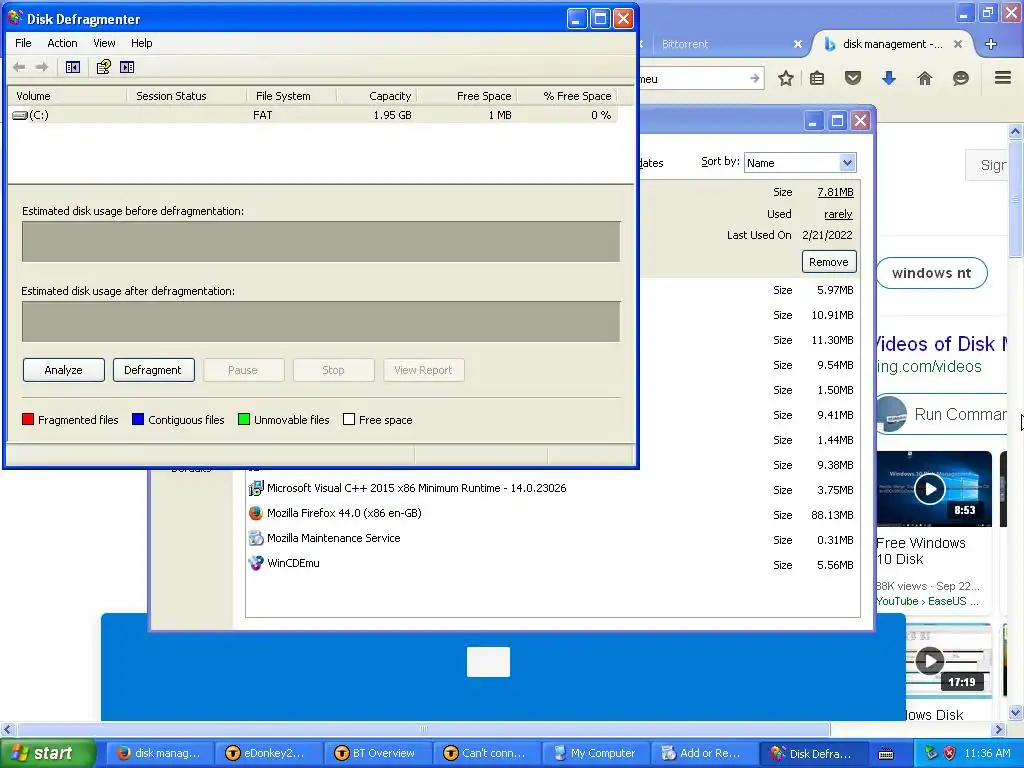The width and height of the screenshot is (1024, 768).
Task: Click the windows nt search suggestion
Action: click(931, 273)
